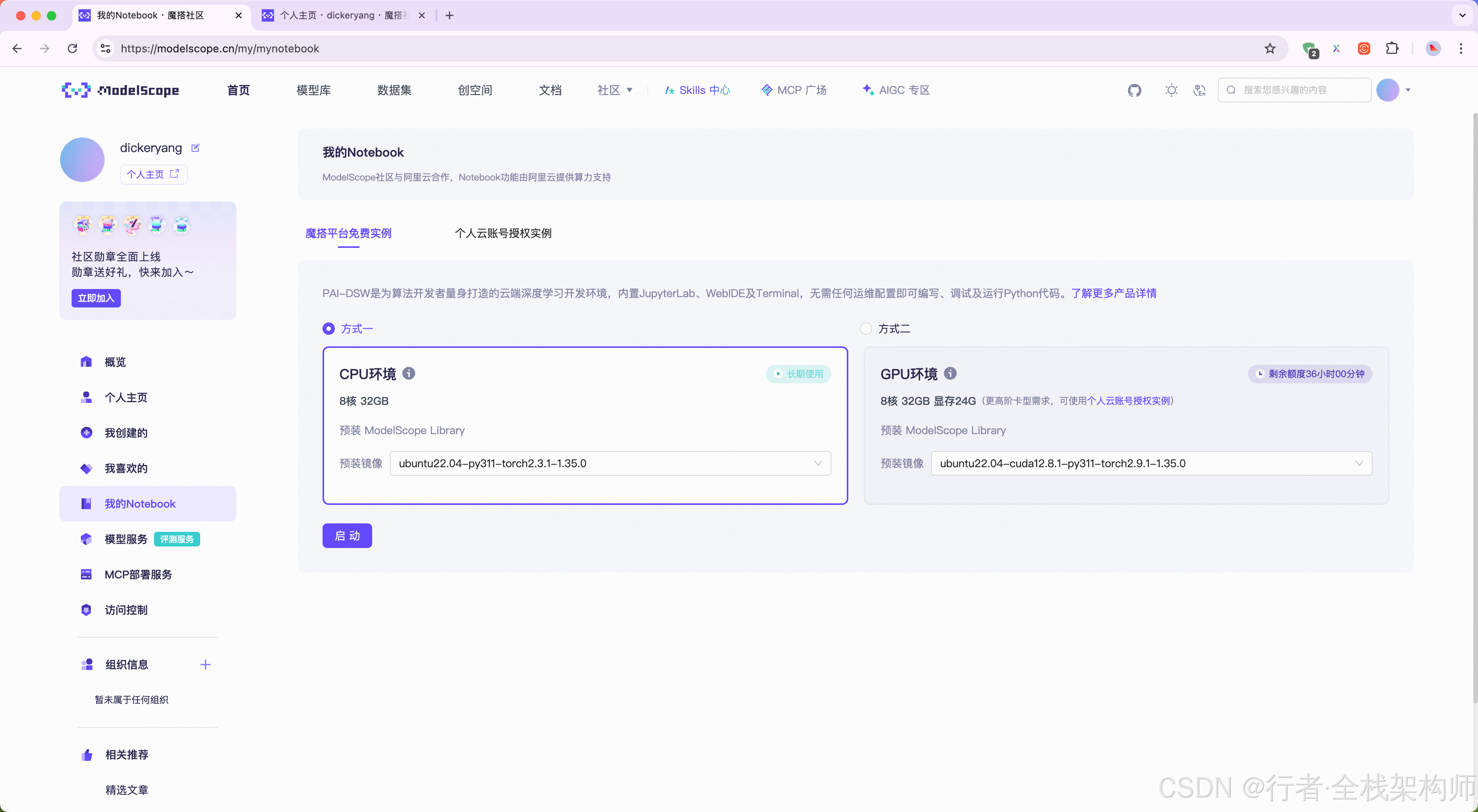The height and width of the screenshot is (812, 1478).
Task: Switch to the 个人主页 dickeryang browser tab
Action: tap(343, 15)
